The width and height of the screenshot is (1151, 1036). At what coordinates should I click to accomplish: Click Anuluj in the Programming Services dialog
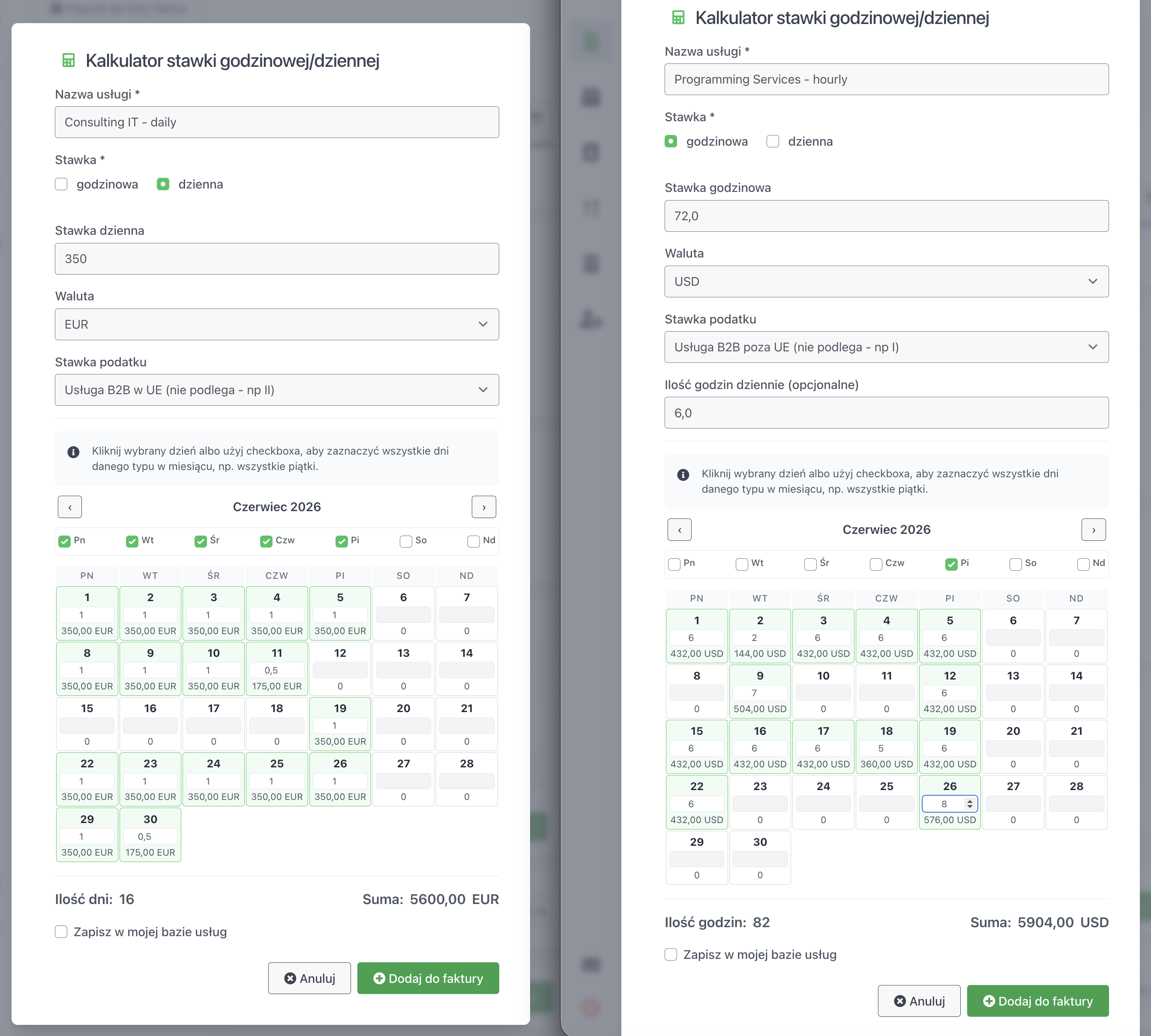[919, 1001]
